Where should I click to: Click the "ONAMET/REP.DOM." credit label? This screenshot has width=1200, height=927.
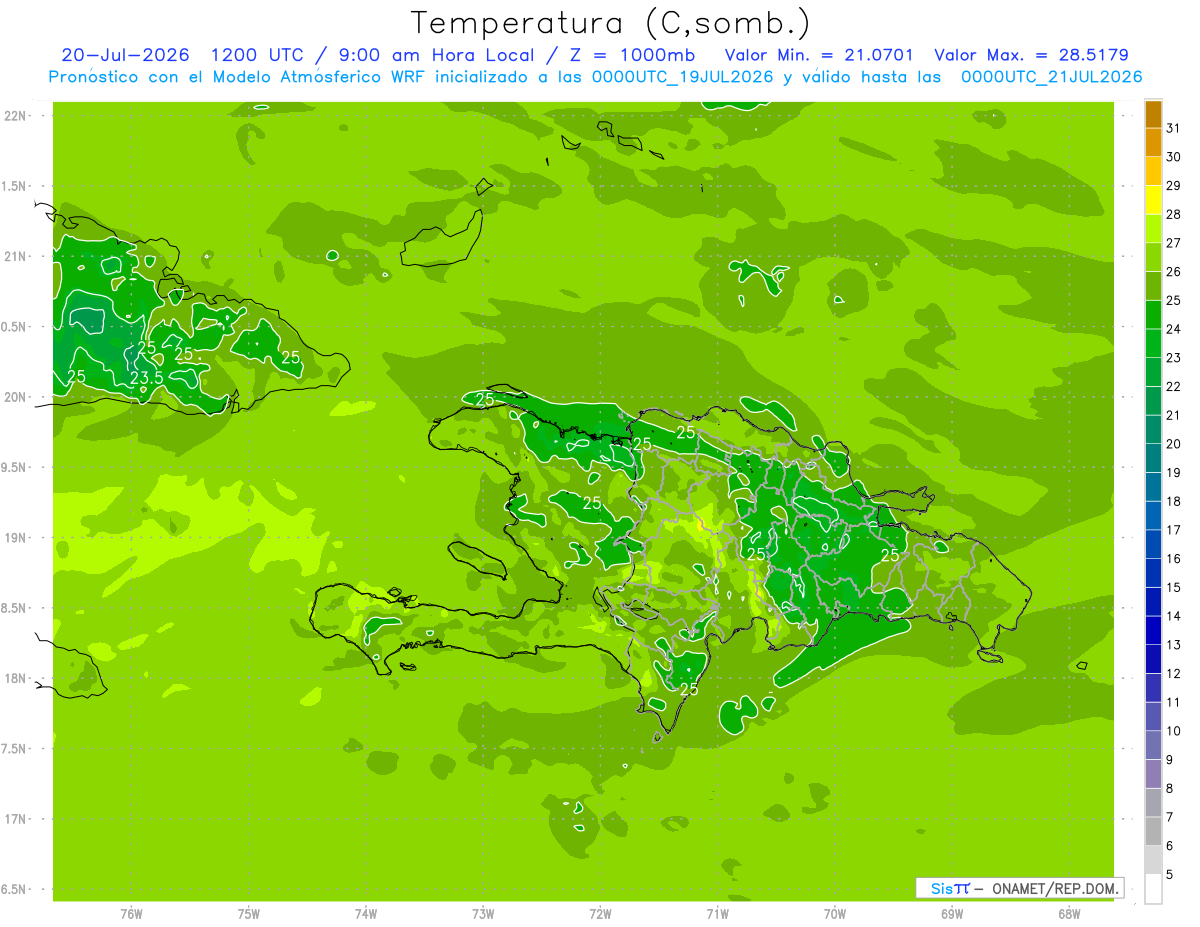tap(1055, 888)
